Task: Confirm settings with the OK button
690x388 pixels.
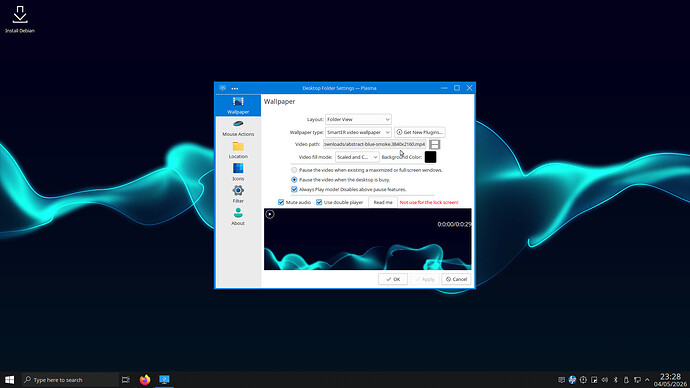Action: pos(393,279)
